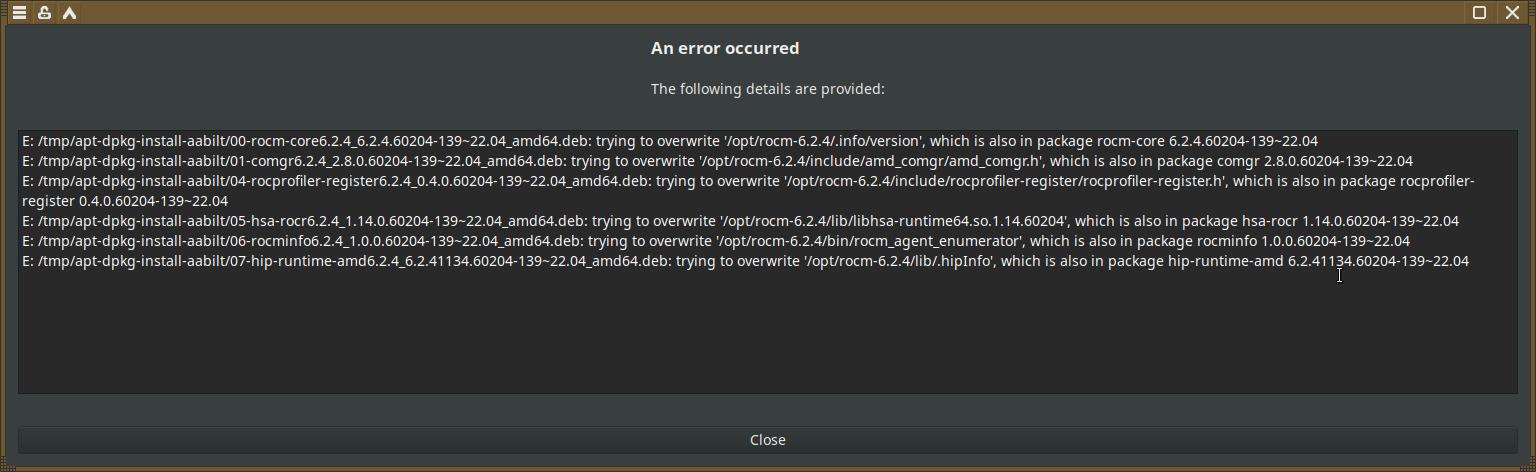Click the 'An error occurred' heading
The width and height of the screenshot is (1536, 472).
(x=725, y=48)
